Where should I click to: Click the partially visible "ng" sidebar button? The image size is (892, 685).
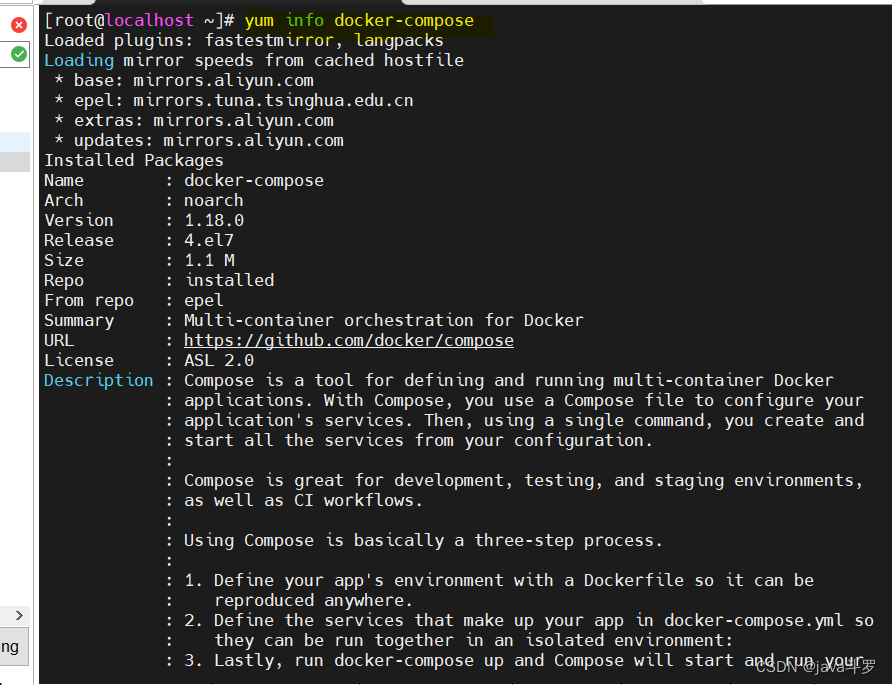[x=10, y=647]
